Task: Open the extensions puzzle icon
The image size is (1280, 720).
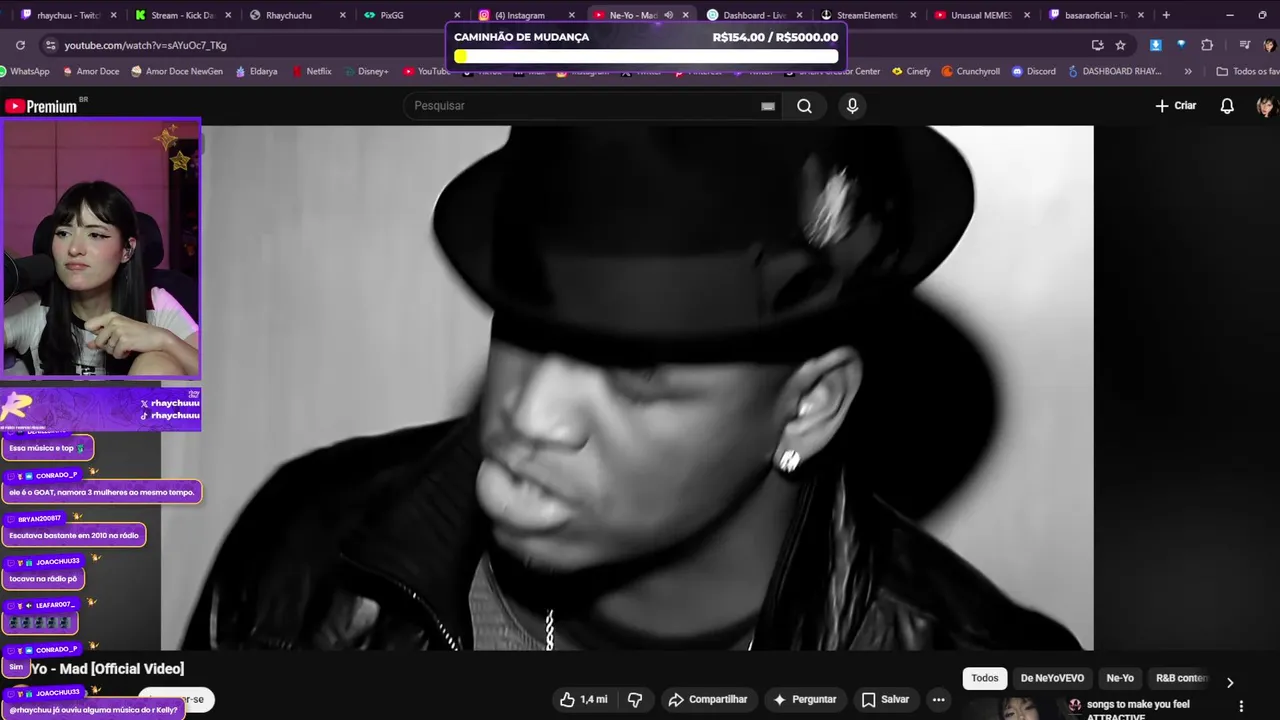Action: pyautogui.click(x=1207, y=45)
